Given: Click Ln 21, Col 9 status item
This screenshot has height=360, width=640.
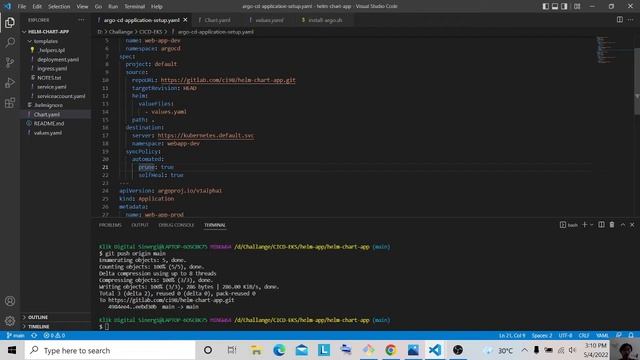Looking at the screenshot, I should 512,336.
